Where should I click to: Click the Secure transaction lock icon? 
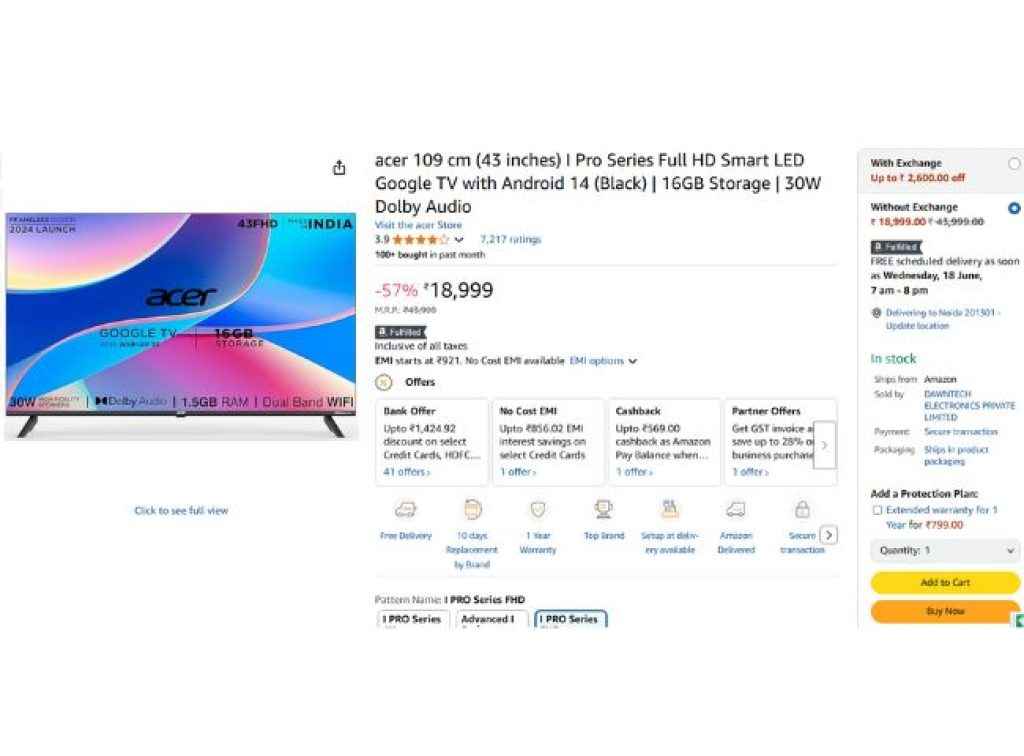pyautogui.click(x=803, y=509)
